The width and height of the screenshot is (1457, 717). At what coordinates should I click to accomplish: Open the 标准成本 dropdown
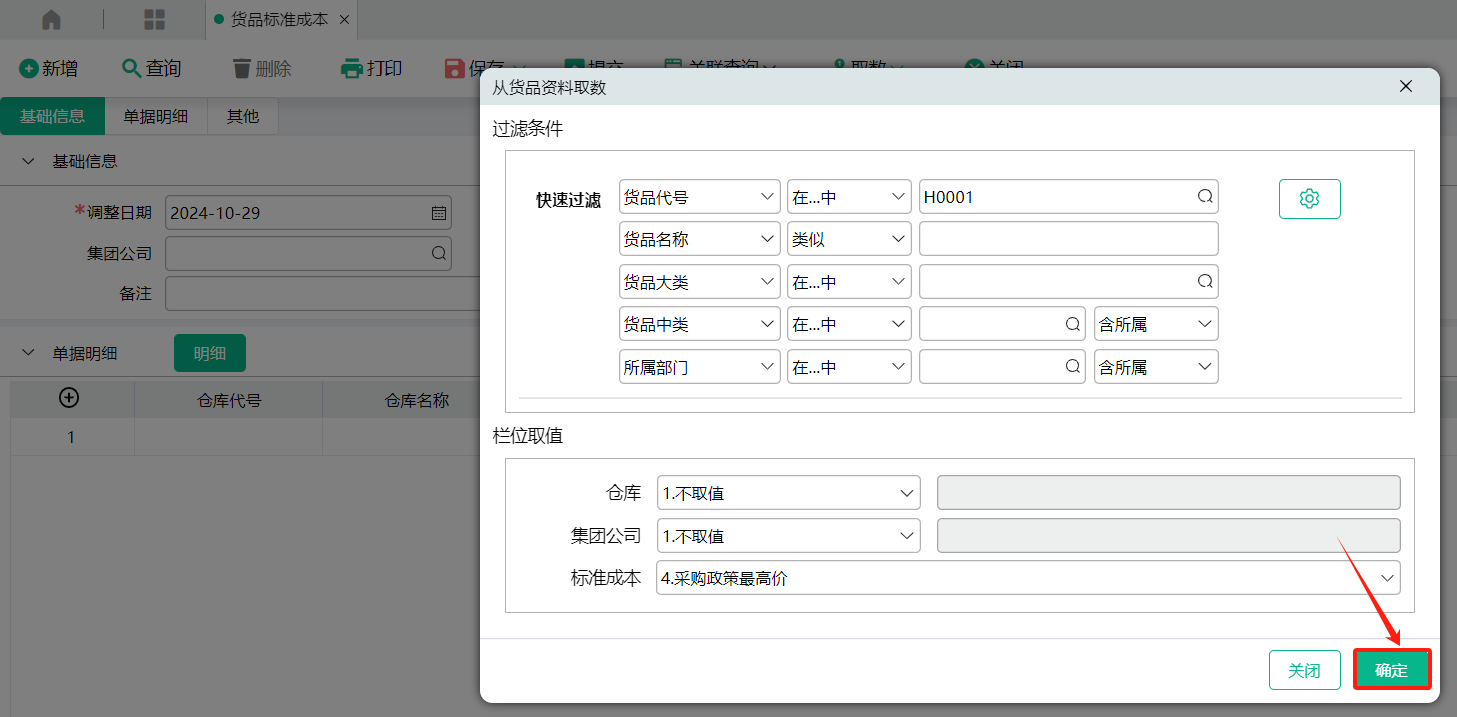(x=1028, y=578)
